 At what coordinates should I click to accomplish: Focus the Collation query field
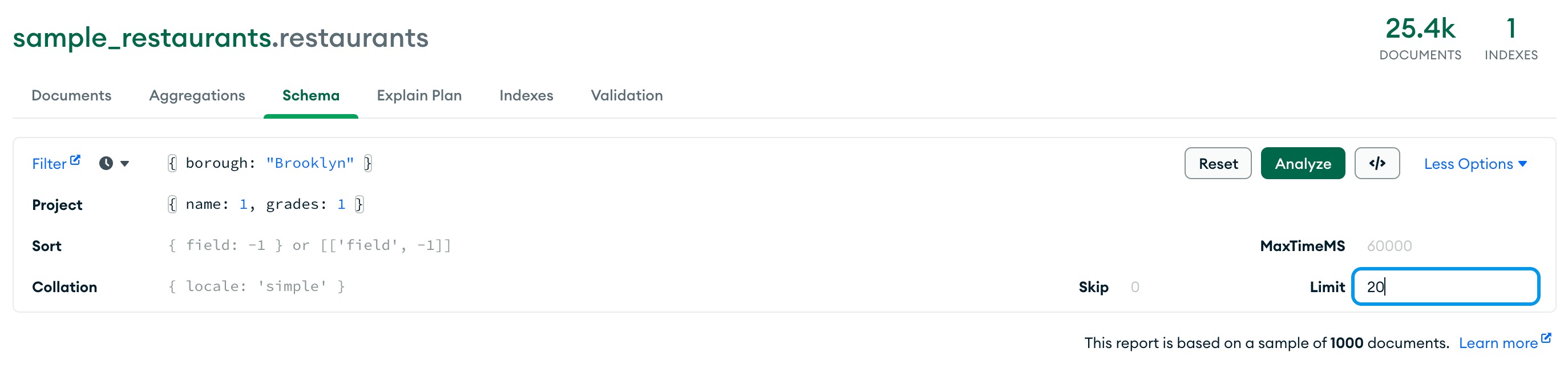(487, 287)
